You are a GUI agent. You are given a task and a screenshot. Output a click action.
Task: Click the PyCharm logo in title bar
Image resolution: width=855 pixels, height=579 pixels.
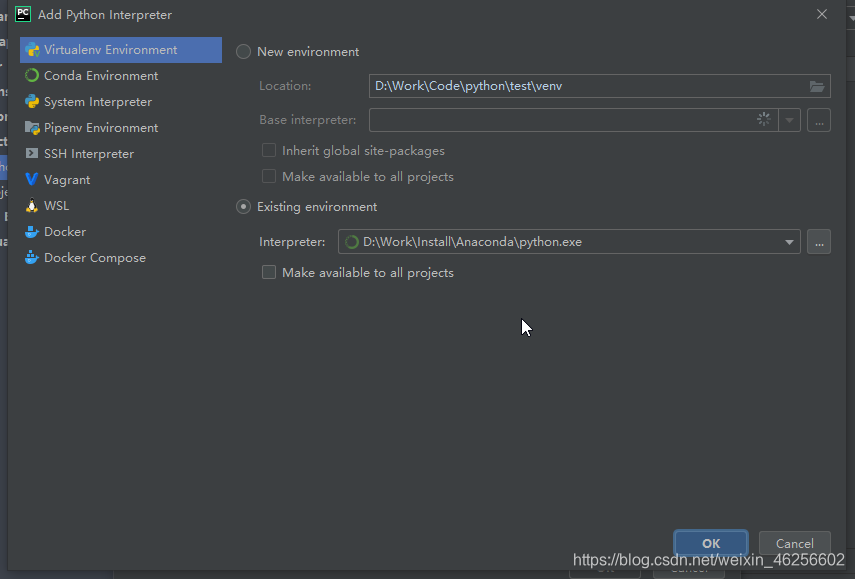point(23,14)
